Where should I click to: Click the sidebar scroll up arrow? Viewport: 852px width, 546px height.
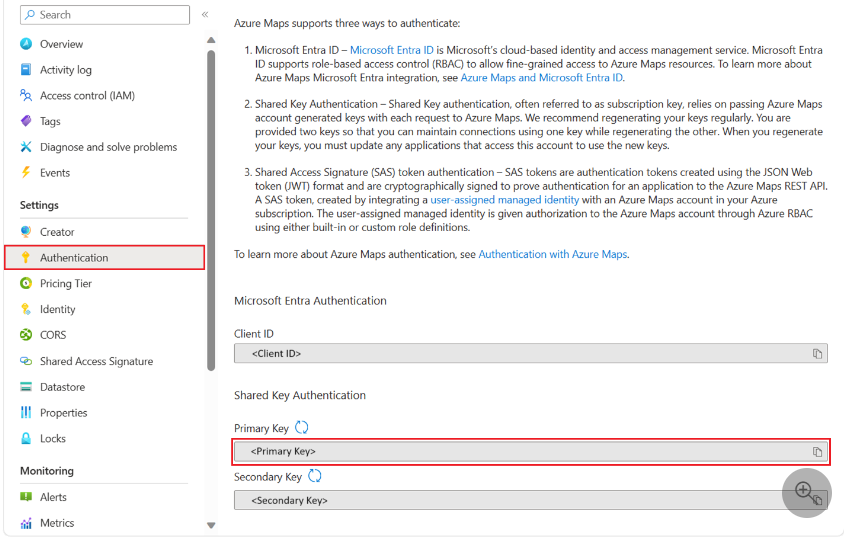coord(211,40)
